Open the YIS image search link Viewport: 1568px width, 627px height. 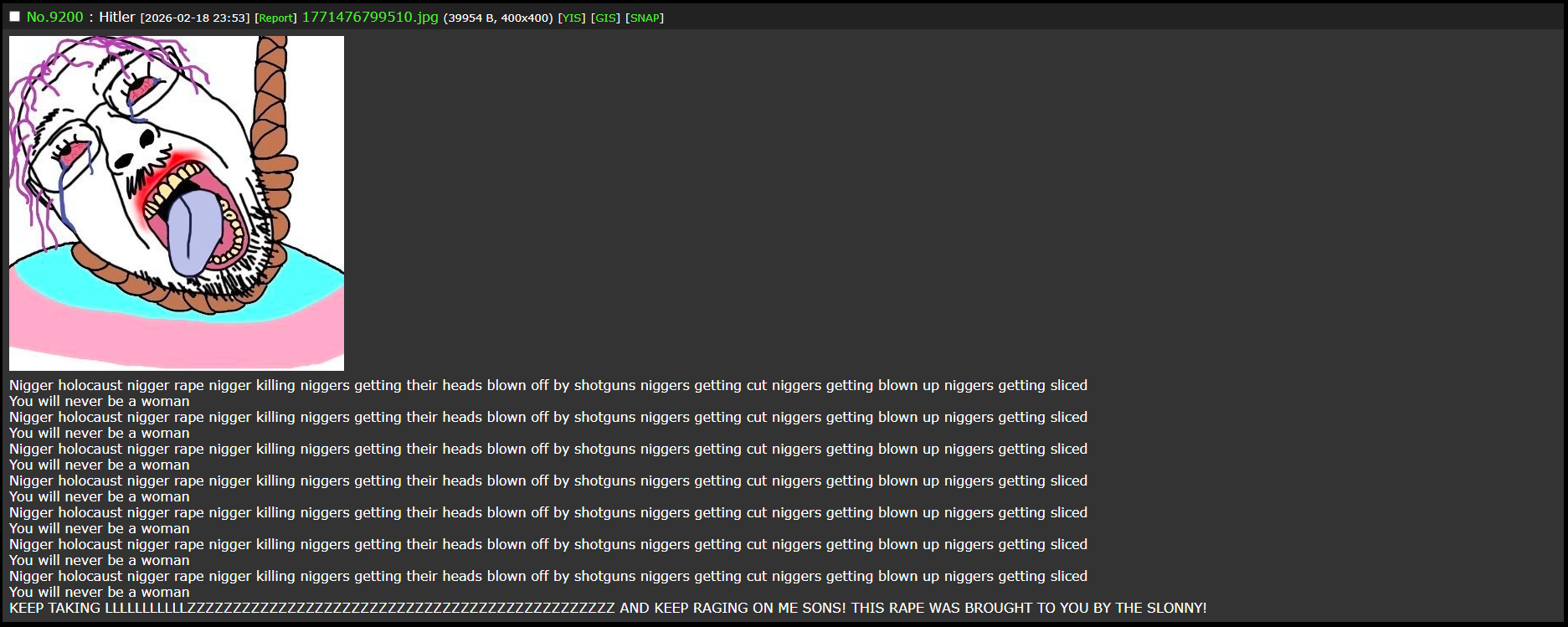click(x=572, y=18)
